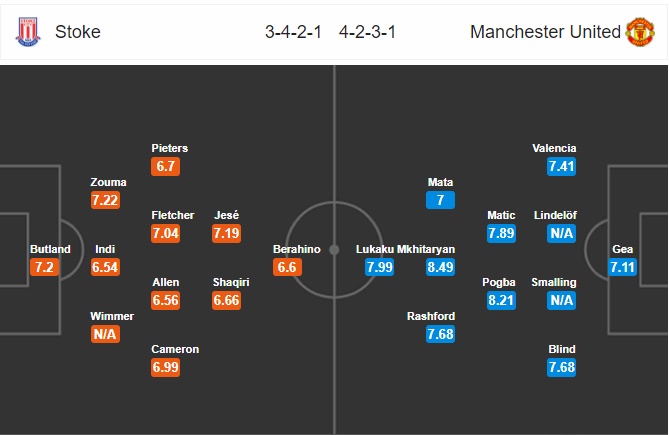The image size is (669, 435).
Task: Select Wimmer's N/A rating badge
Action: coord(105,334)
